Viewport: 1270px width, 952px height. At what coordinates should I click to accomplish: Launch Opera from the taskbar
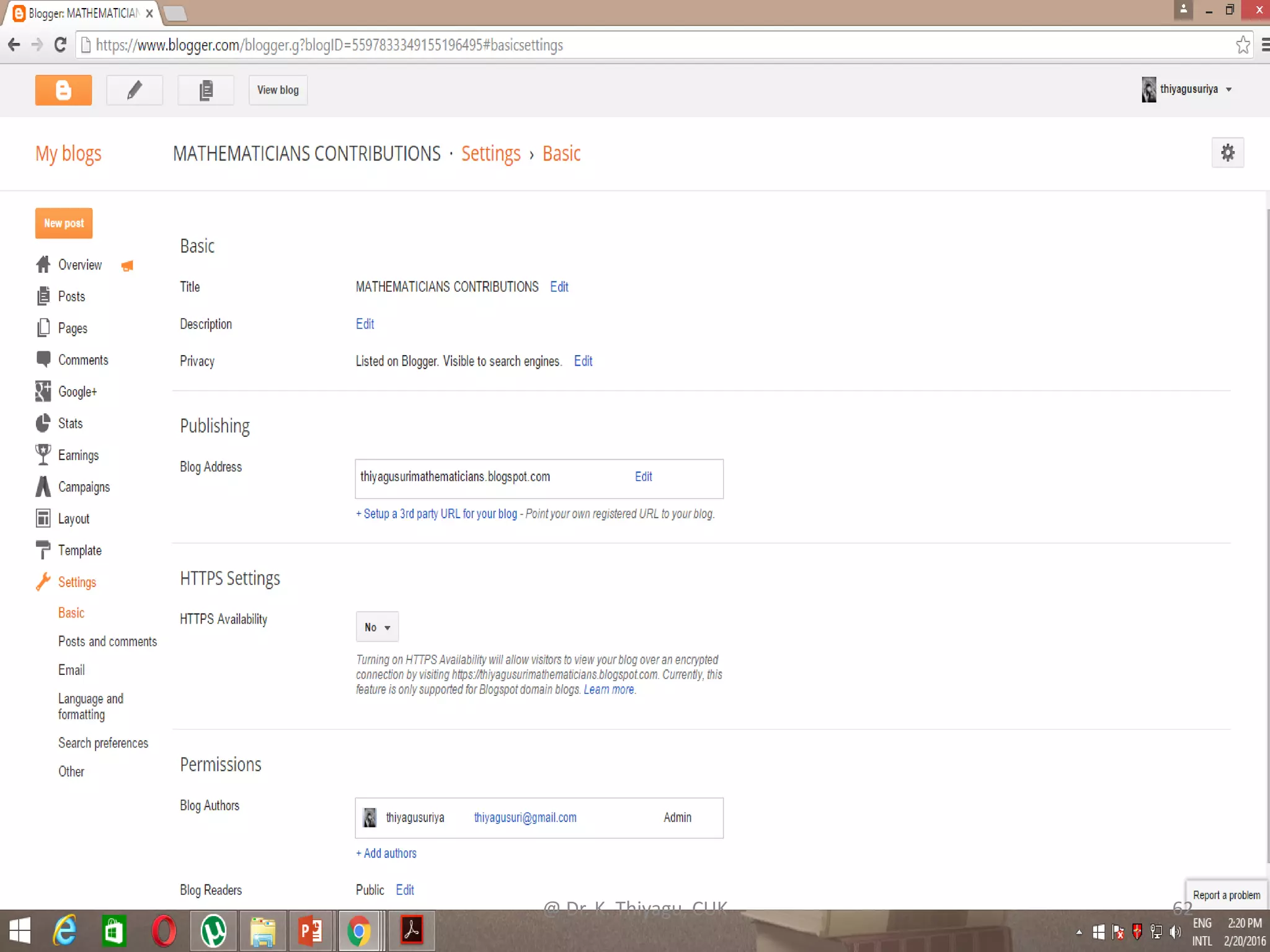[164, 931]
